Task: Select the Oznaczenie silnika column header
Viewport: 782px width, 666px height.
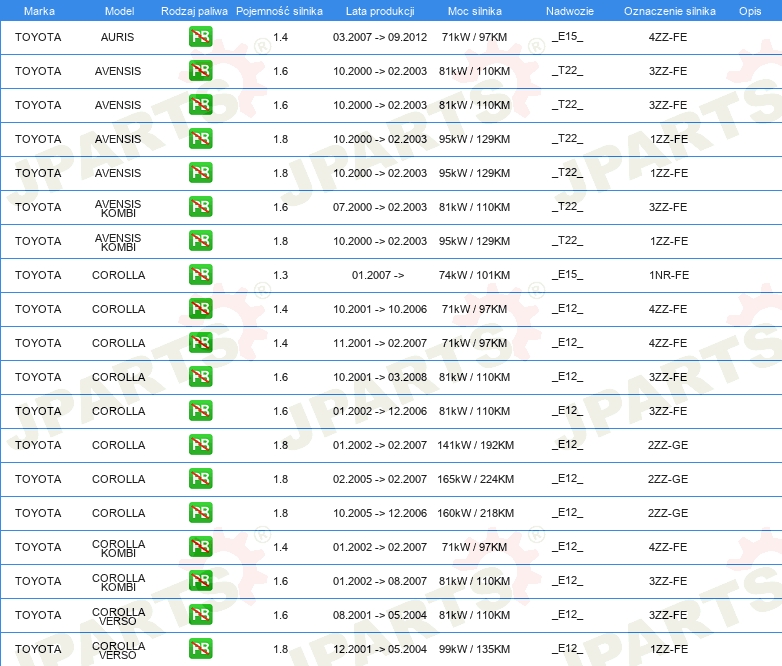Action: 669,11
